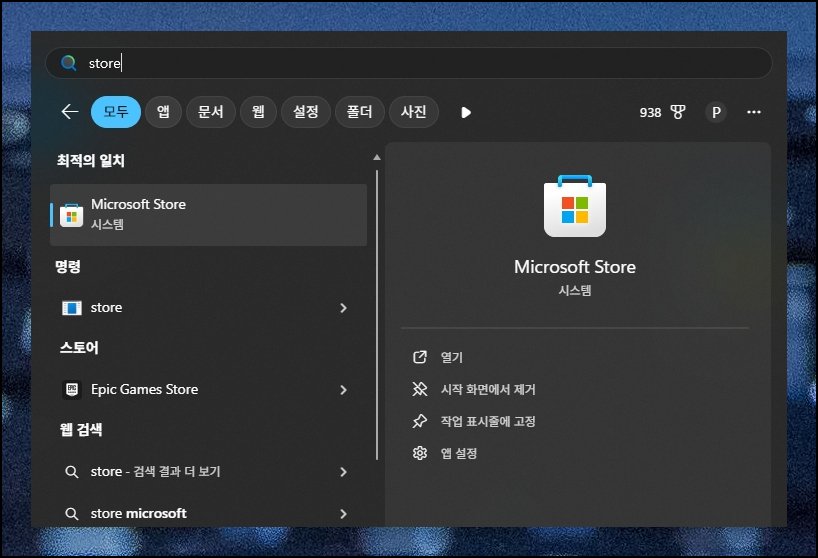Click the results list vertical scrollbar
The image size is (818, 558).
pos(377,314)
